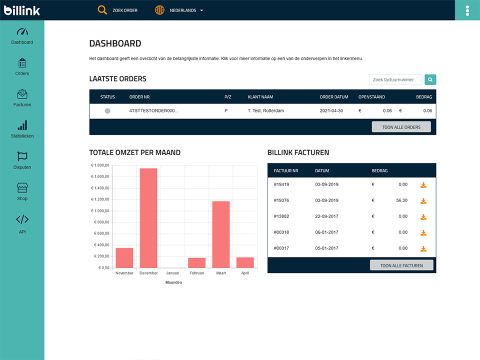Download invoice #15419

(423, 185)
